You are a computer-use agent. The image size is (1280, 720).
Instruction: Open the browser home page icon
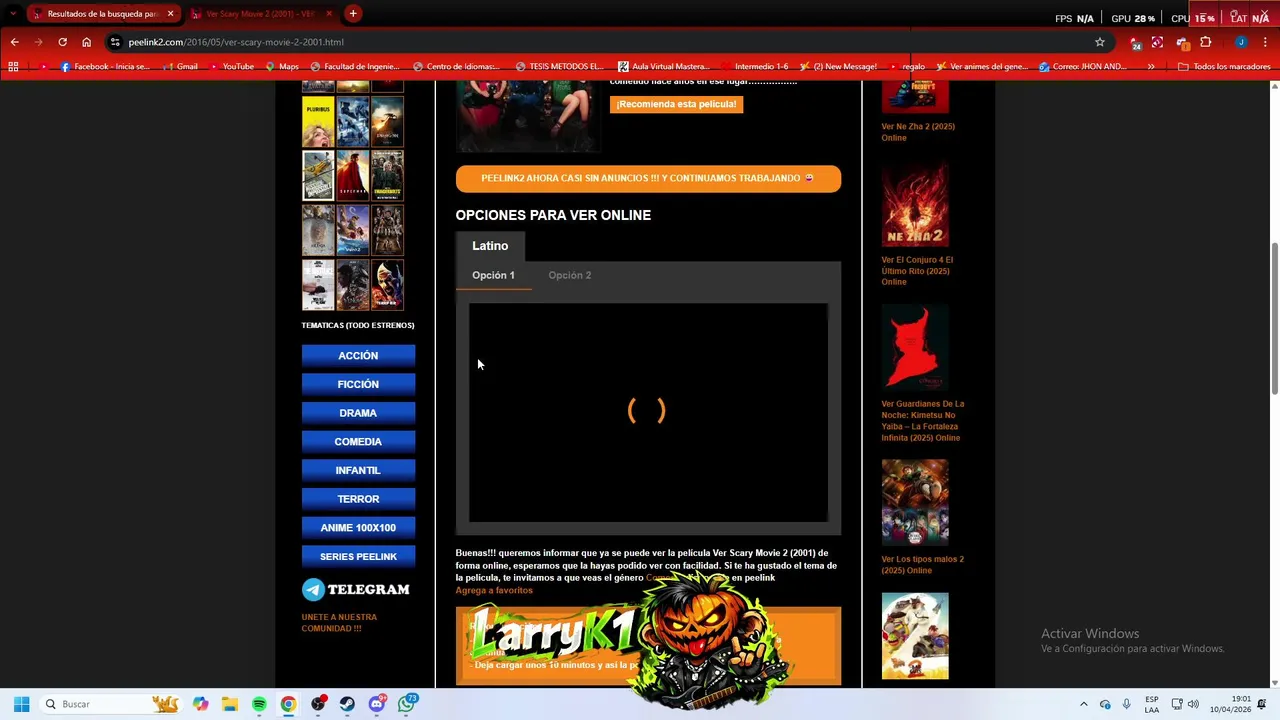pos(86,42)
